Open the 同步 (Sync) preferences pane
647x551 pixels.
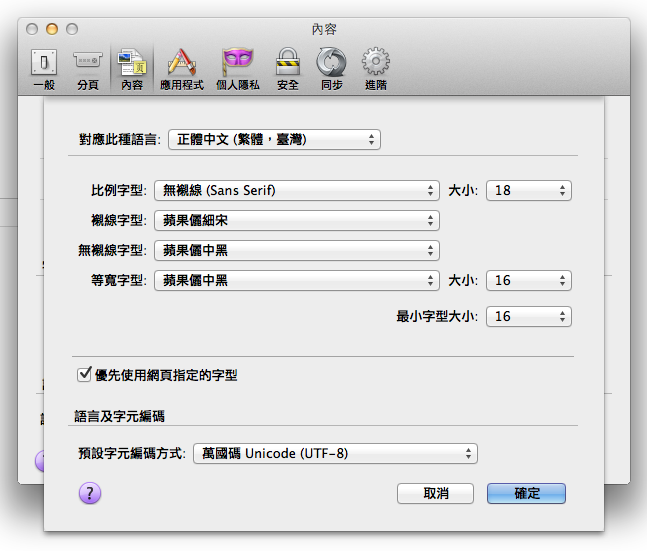(331, 69)
